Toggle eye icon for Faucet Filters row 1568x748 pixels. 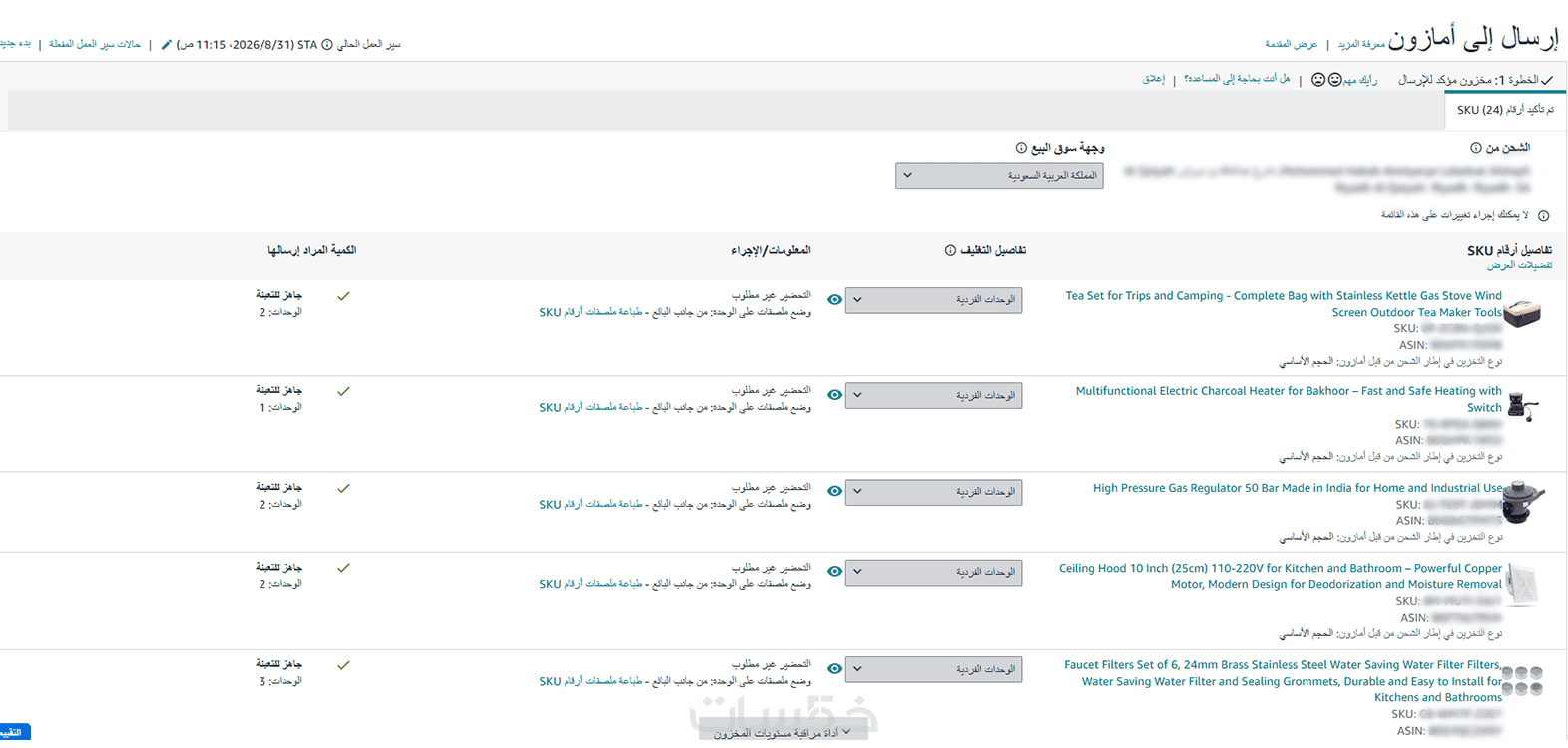click(x=835, y=669)
